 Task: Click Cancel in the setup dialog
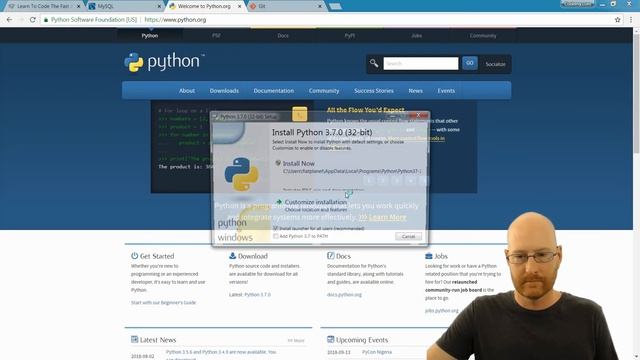click(x=408, y=236)
